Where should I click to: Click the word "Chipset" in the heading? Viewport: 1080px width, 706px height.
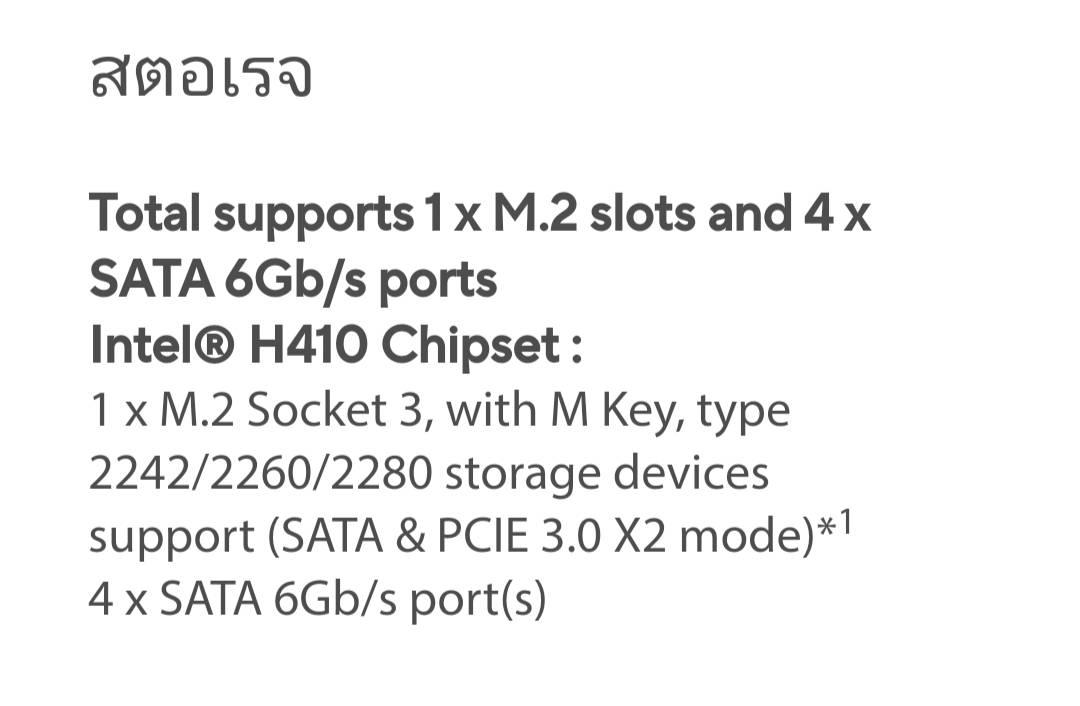tap(470, 346)
